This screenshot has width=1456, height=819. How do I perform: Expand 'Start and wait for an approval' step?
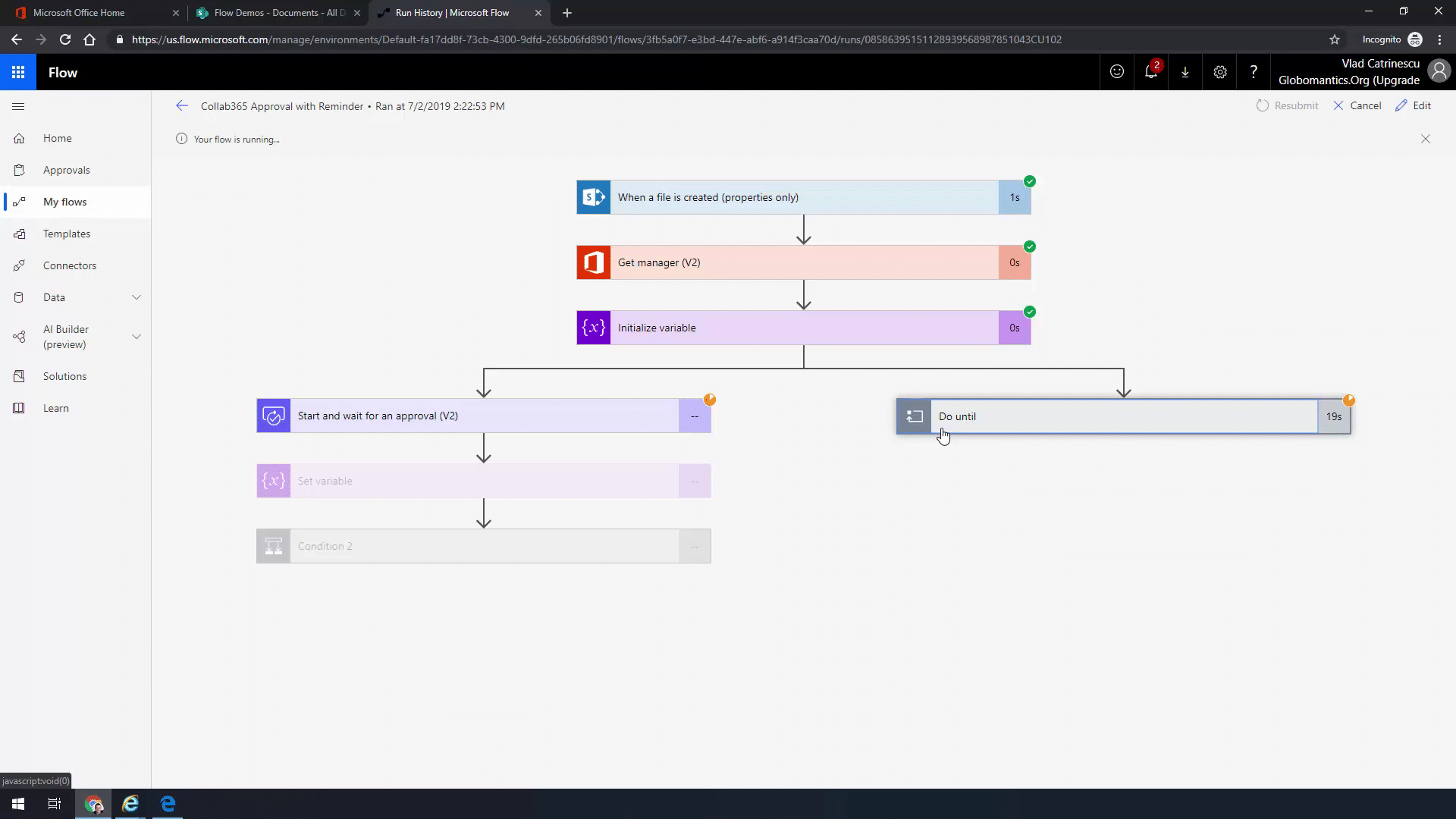484,416
